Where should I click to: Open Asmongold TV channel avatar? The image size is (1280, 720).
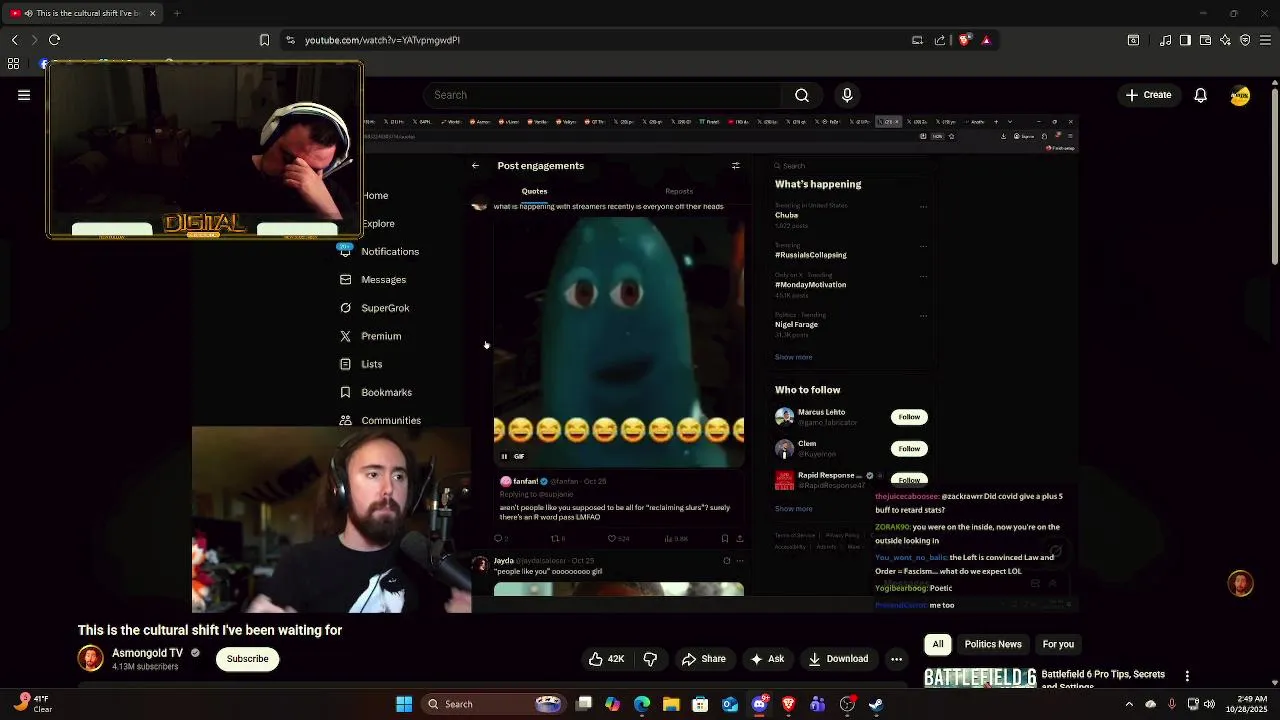90,658
